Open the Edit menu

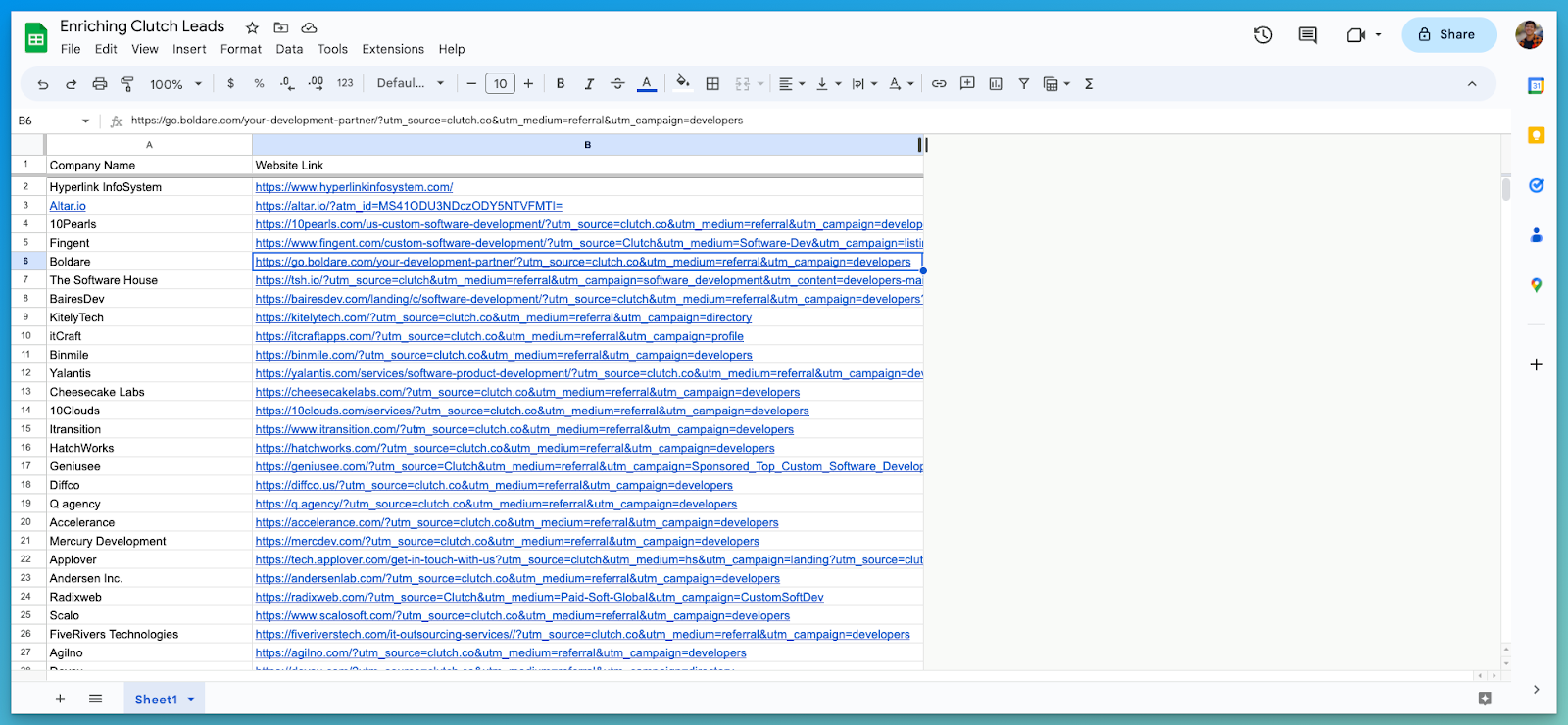(x=106, y=49)
